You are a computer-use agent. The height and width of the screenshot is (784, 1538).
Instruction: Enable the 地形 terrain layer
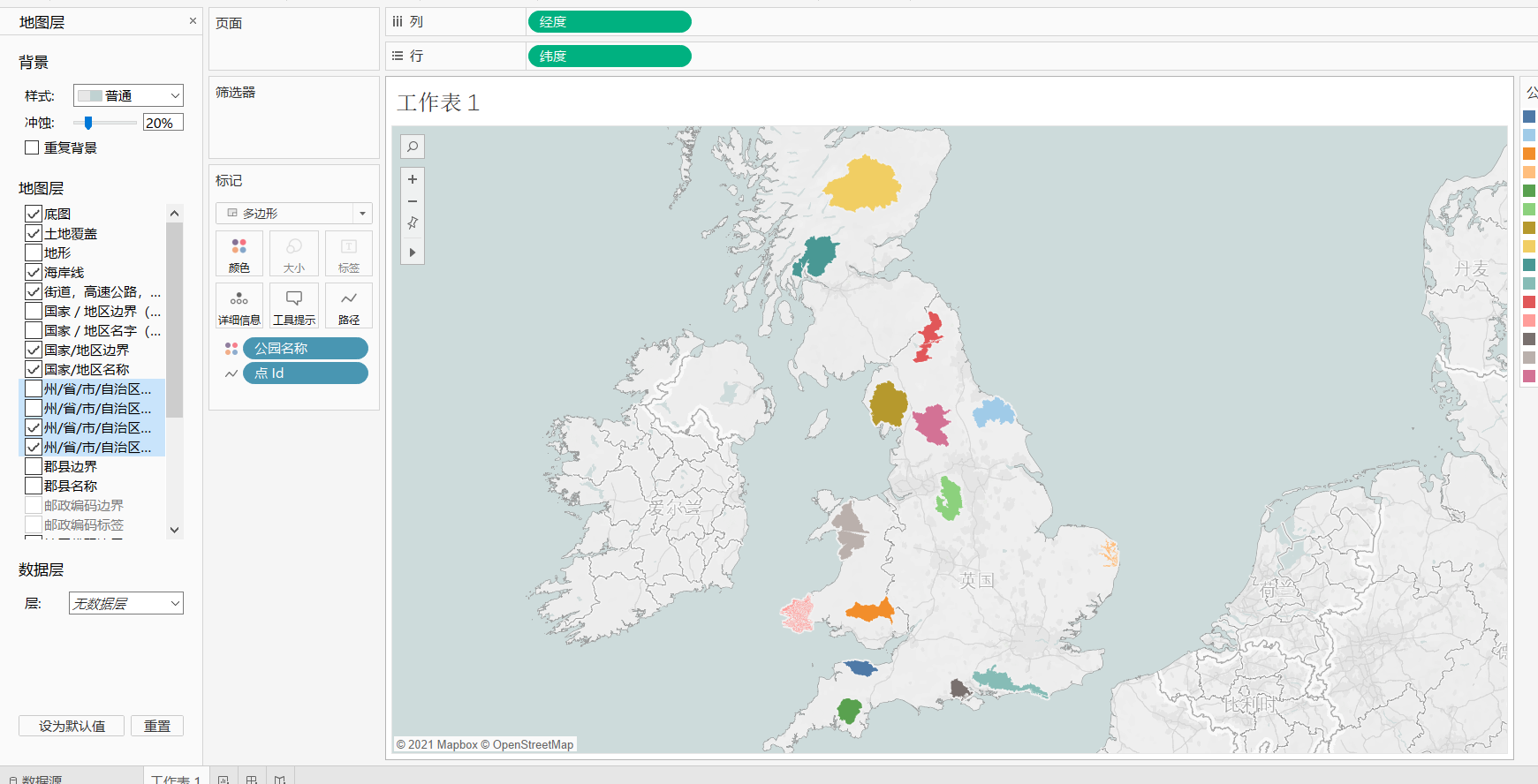34,253
